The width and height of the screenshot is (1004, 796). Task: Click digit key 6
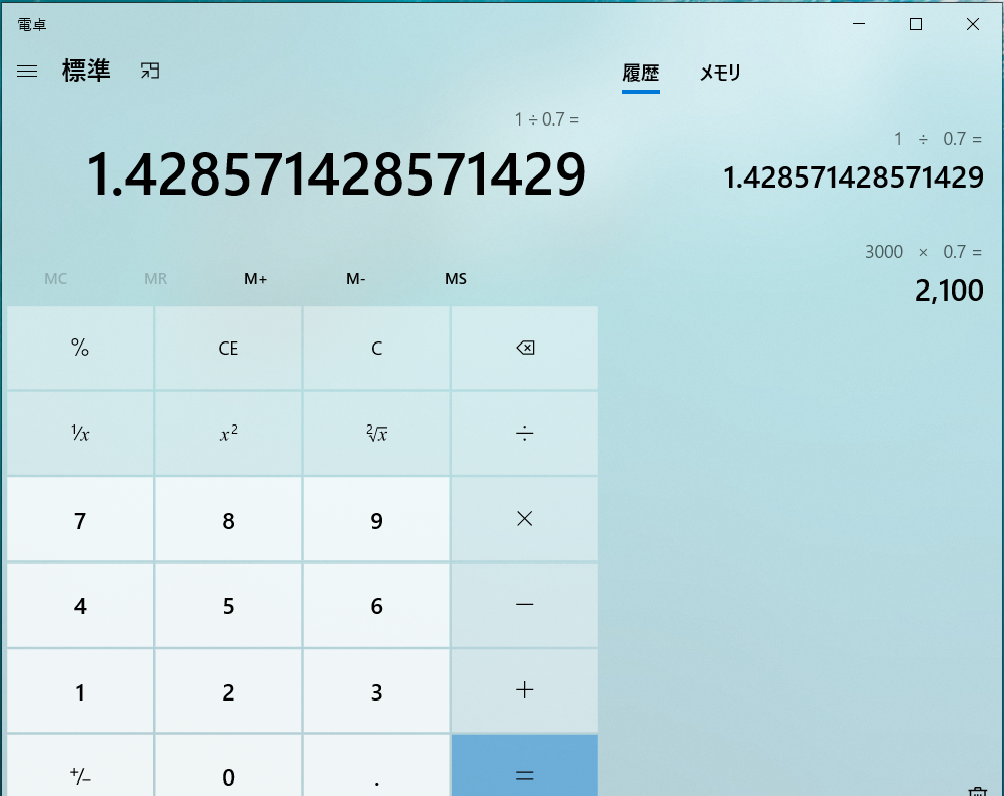(376, 605)
